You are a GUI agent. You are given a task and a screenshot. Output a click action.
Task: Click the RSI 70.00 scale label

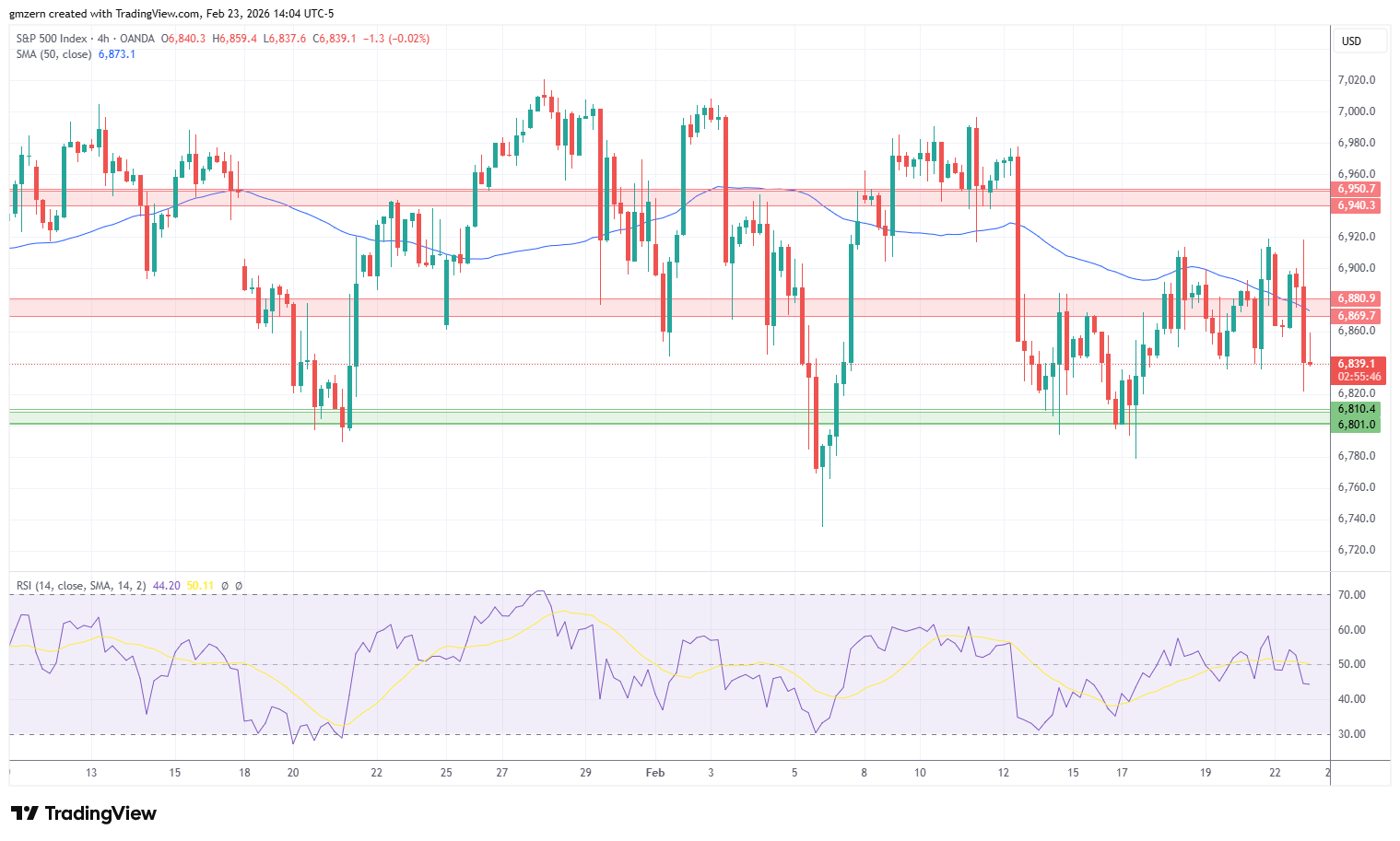coord(1352,595)
